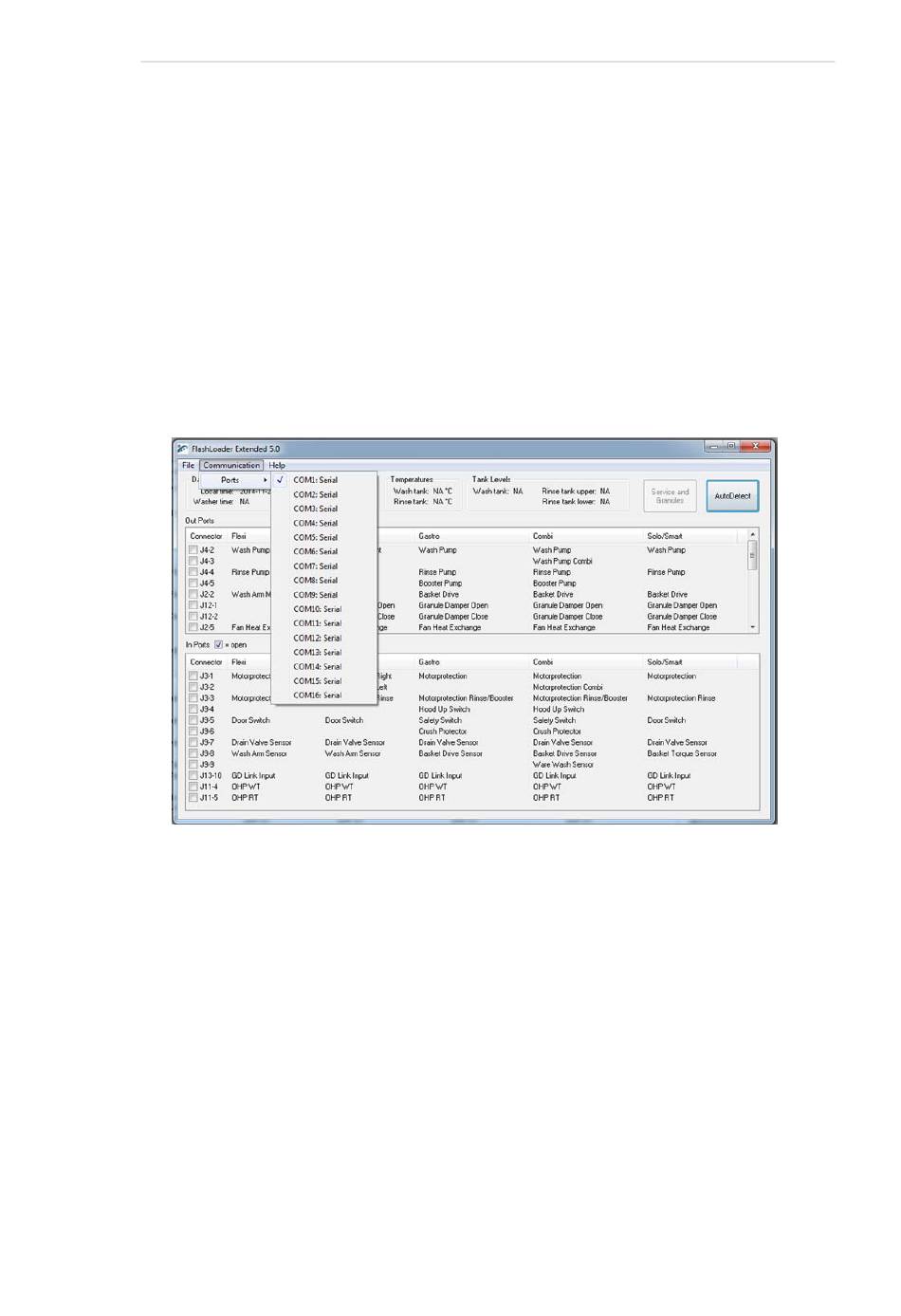This screenshot has width=901, height=1316.
Task: Select COM12: Serial port
Action: click(x=324, y=638)
